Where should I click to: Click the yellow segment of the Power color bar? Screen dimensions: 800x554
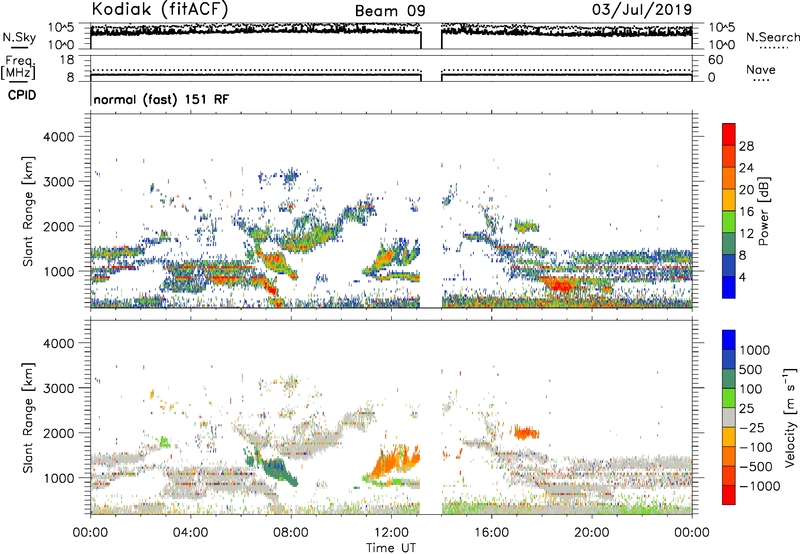(729, 200)
